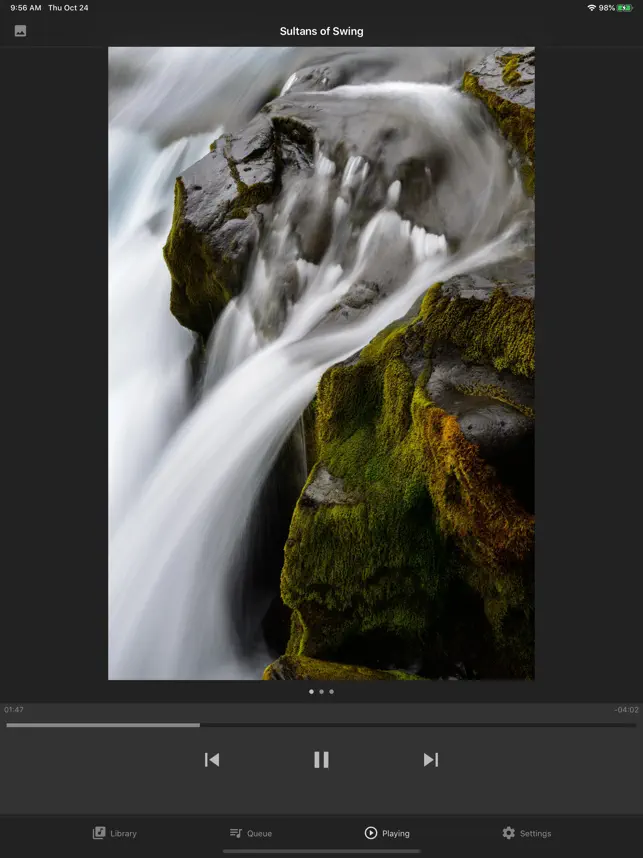Open the Queue tab
Viewport: 643px width, 858px height.
[x=251, y=833]
